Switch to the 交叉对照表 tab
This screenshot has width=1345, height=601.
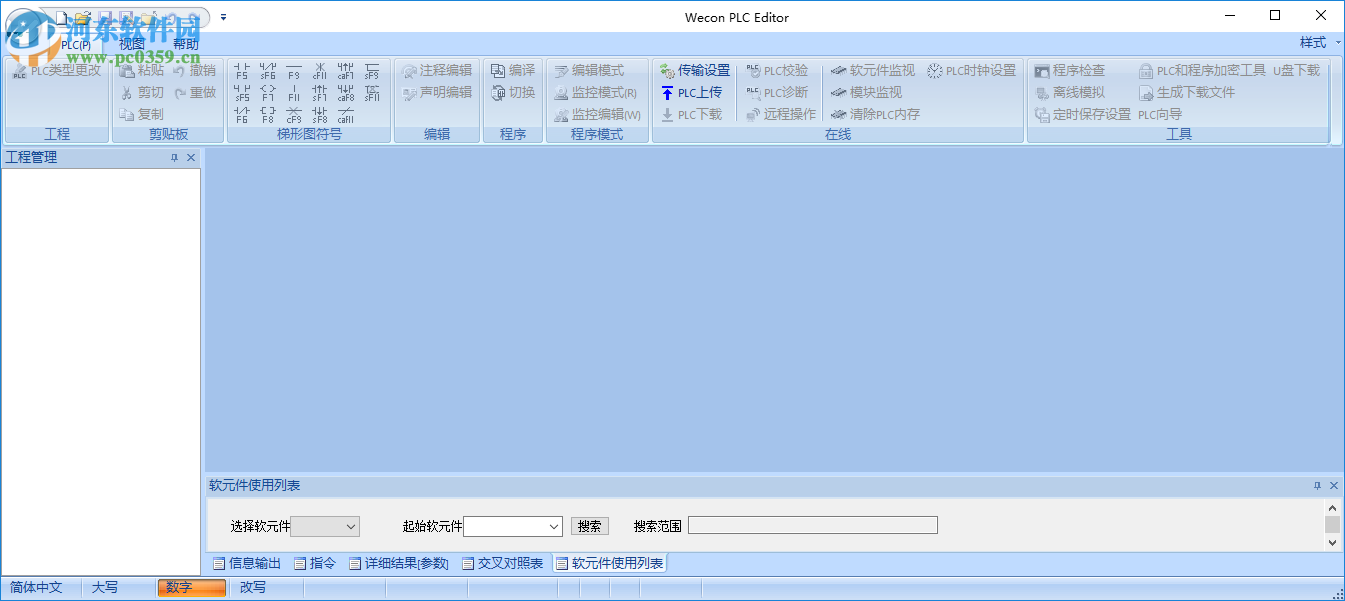pyautogui.click(x=510, y=563)
